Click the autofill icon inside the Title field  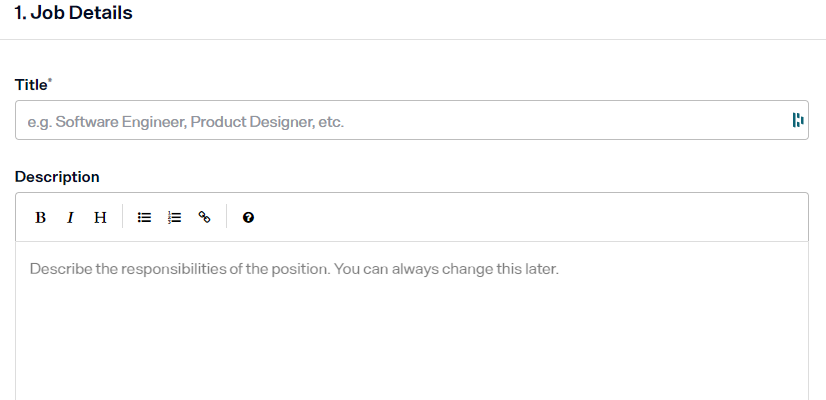[x=797, y=121]
